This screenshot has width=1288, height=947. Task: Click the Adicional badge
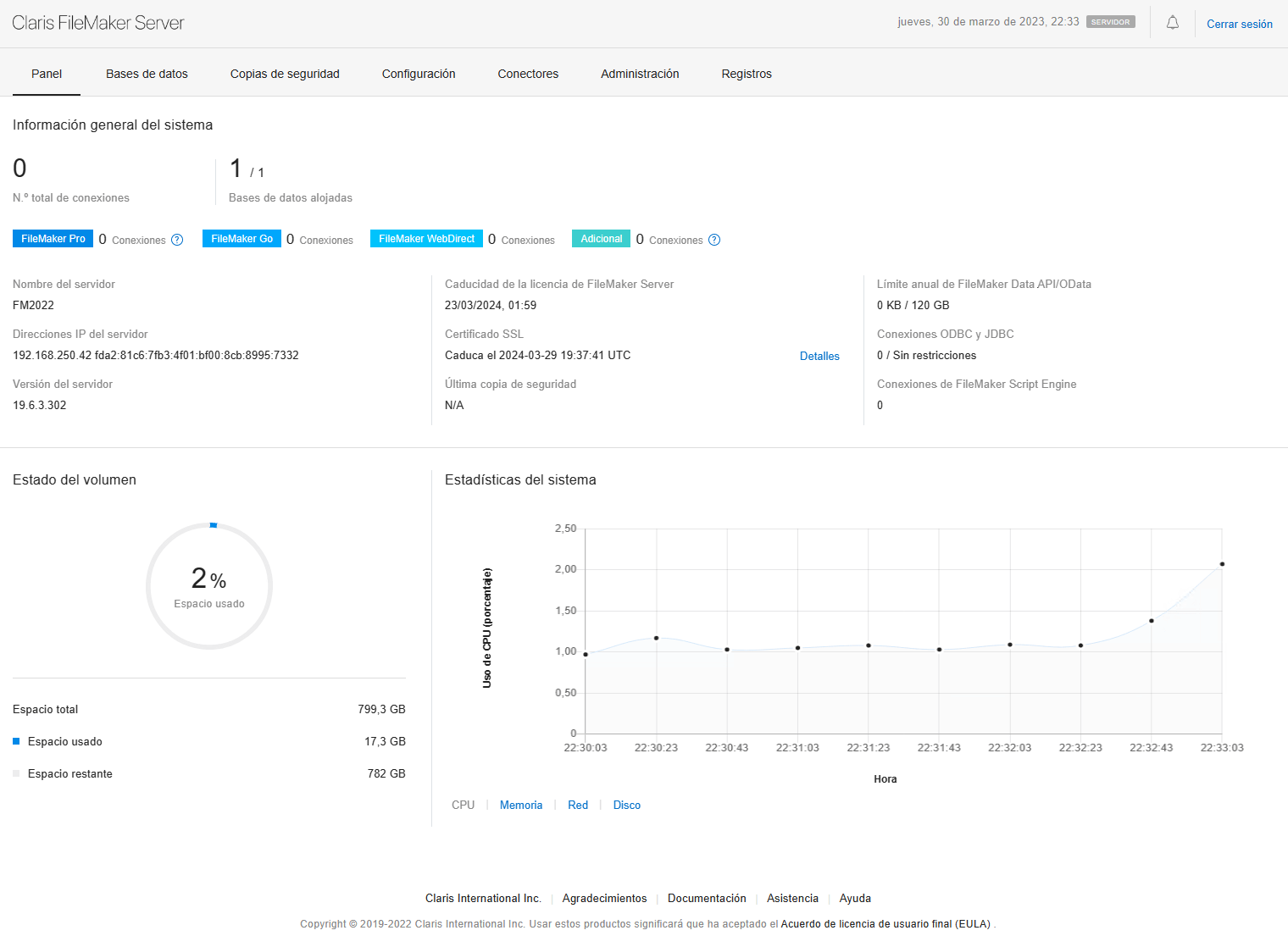point(601,238)
